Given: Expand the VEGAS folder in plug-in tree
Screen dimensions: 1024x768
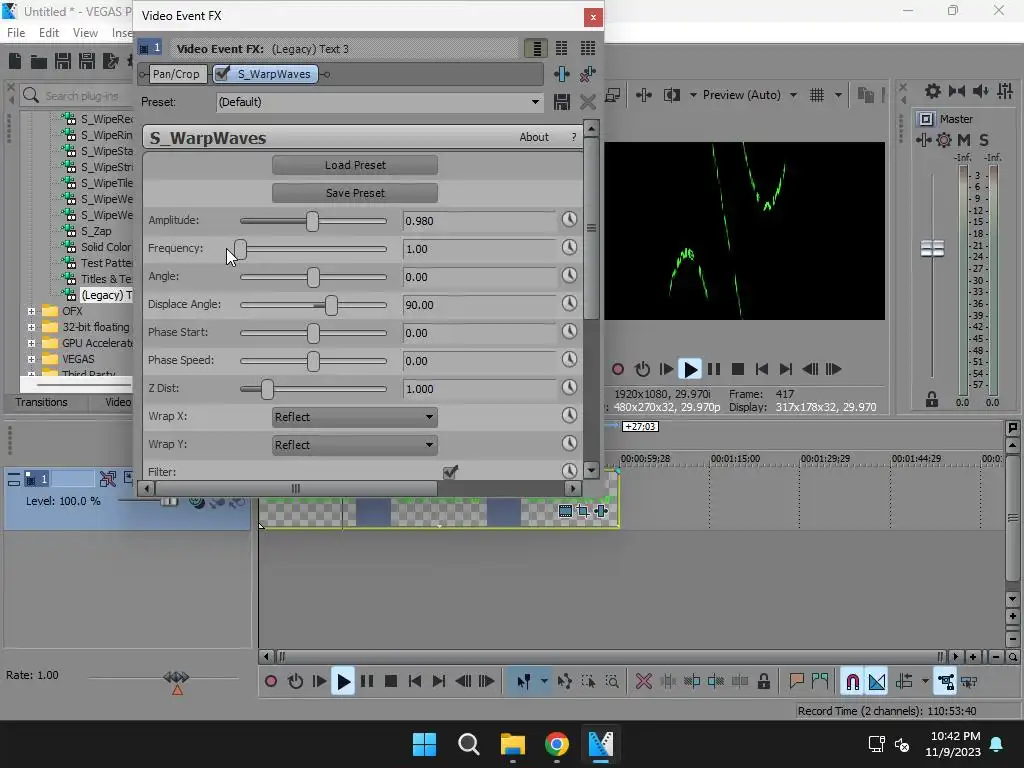Looking at the screenshot, I should click(31, 359).
